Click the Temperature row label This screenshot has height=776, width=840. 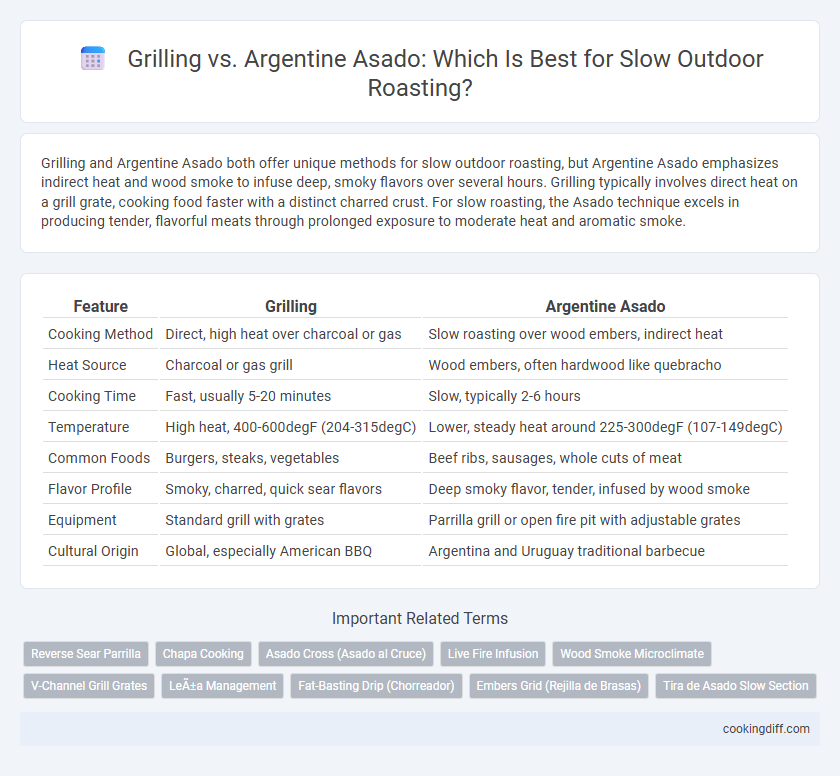point(88,427)
